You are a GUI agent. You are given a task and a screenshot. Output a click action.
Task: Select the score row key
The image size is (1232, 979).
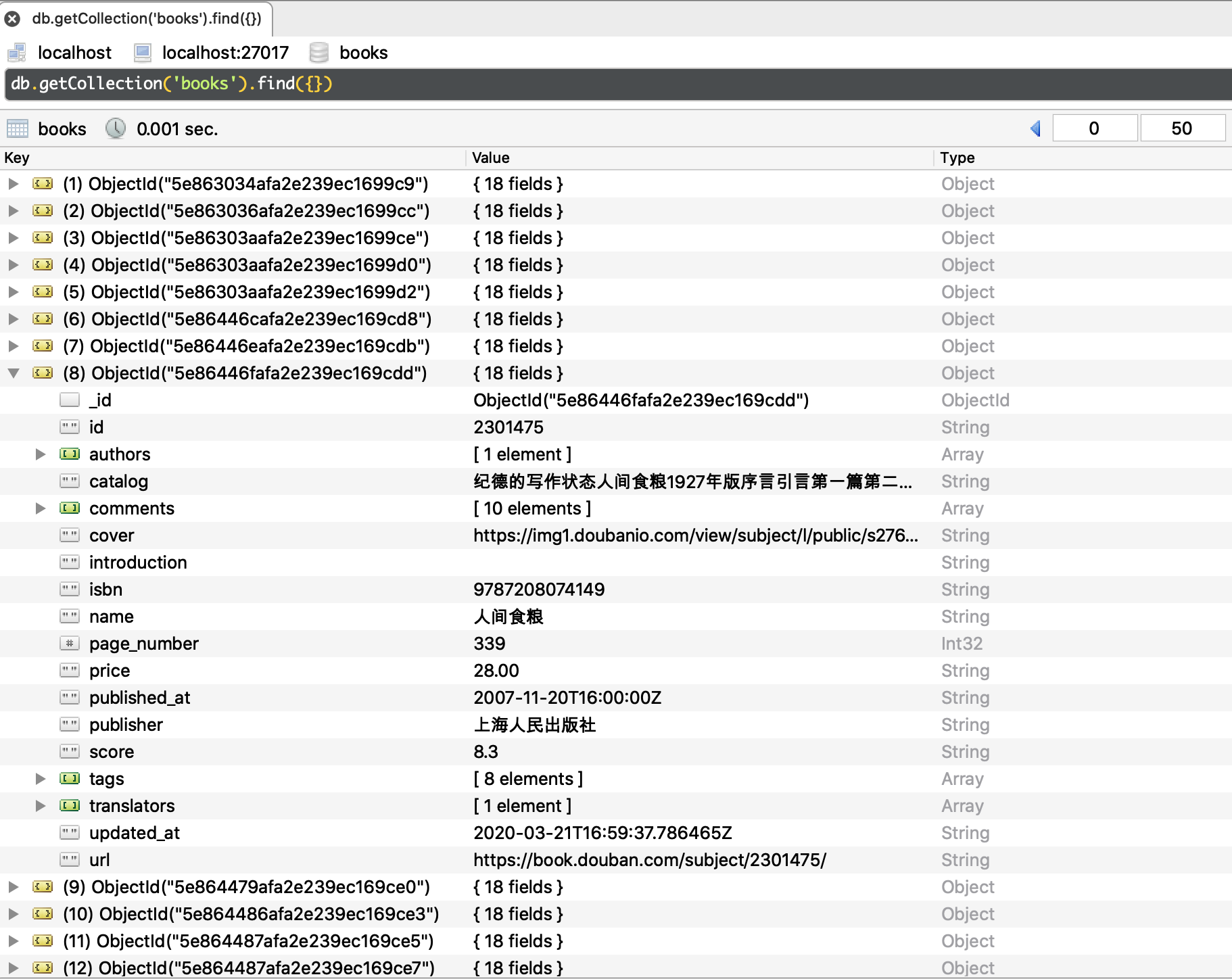(x=112, y=752)
